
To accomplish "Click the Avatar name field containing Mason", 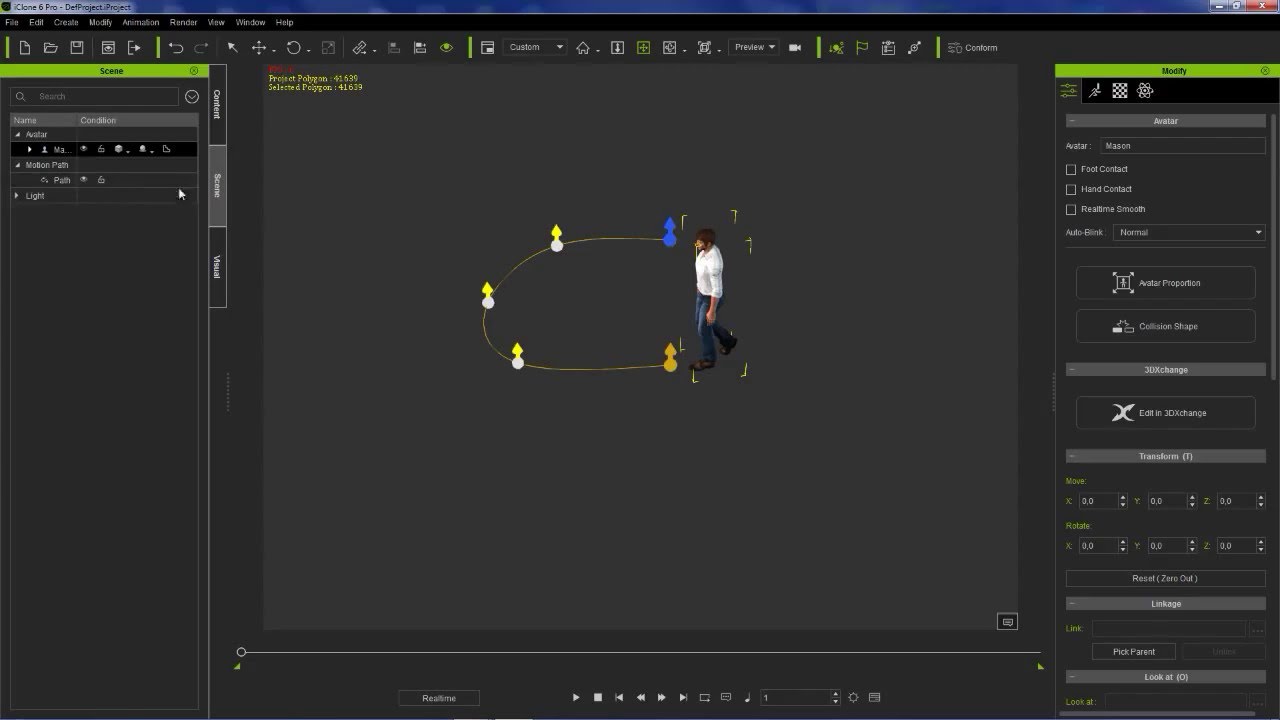I will click(x=1183, y=146).
